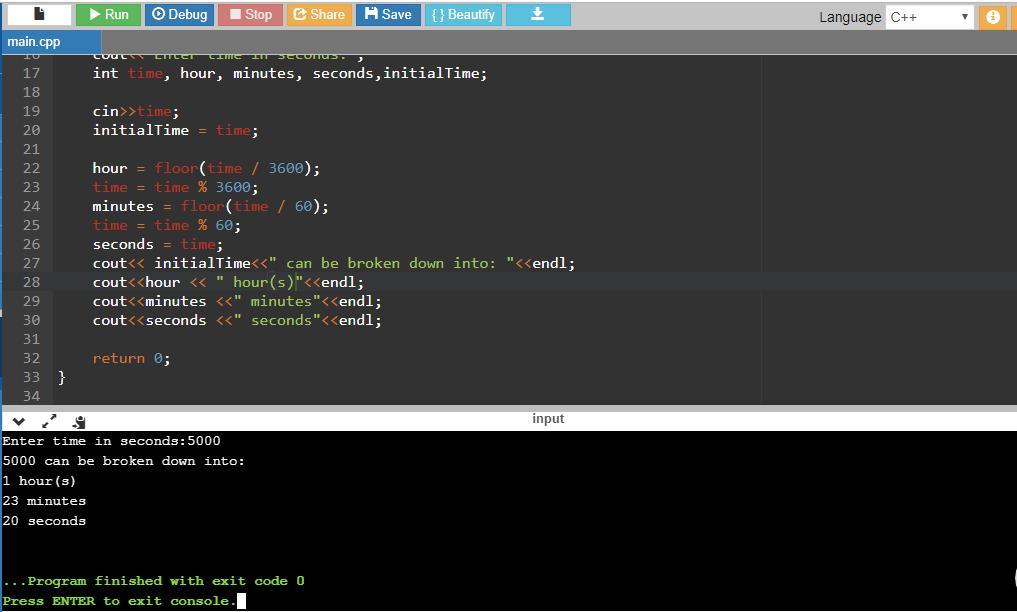Share the code via Share button

pyautogui.click(x=319, y=14)
